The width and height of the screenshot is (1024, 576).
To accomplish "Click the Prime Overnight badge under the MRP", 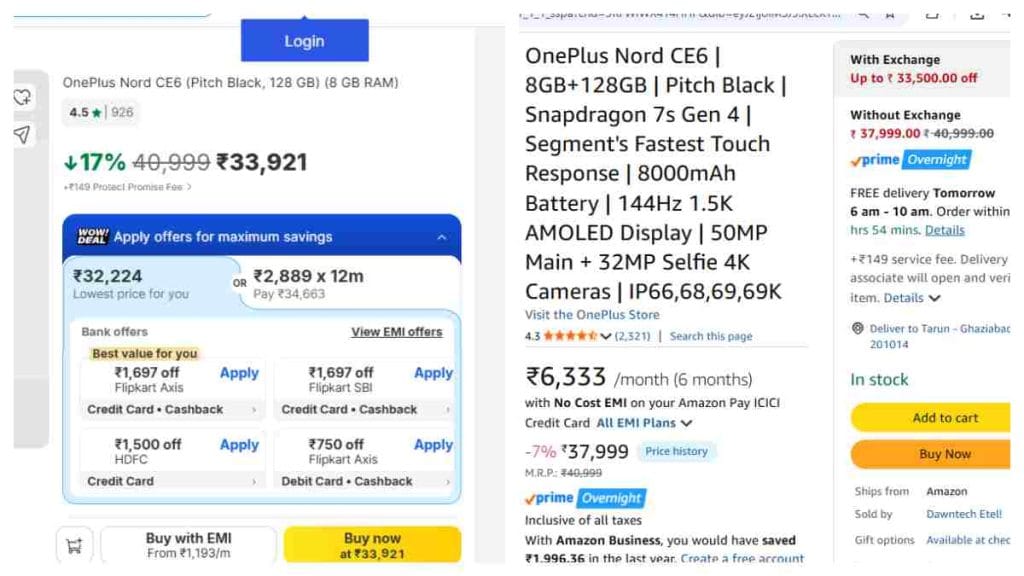I will coord(585,498).
